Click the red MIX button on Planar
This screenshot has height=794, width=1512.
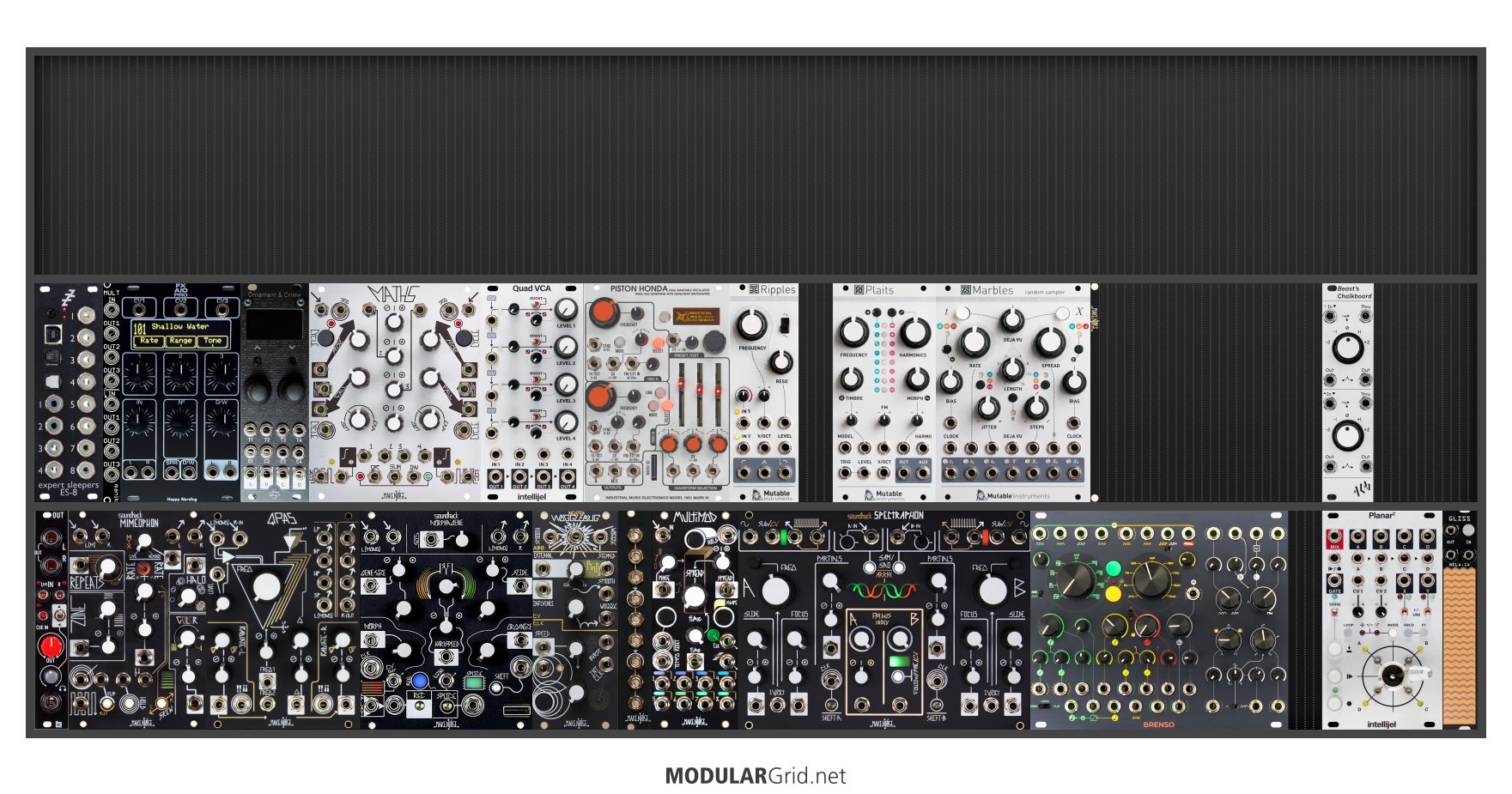tap(1335, 539)
